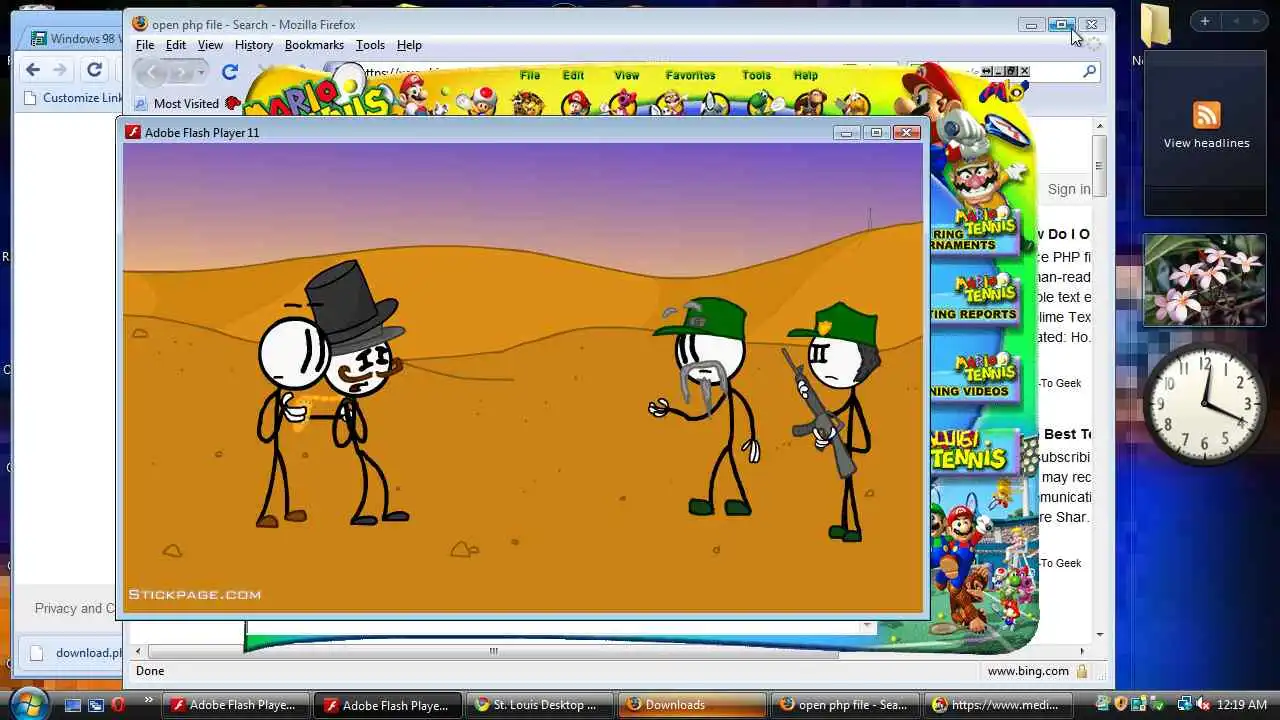Screen dimensions: 1280x720
Task: Click the taskbar clock showing 12:19 AM
Action: [x=1243, y=705]
